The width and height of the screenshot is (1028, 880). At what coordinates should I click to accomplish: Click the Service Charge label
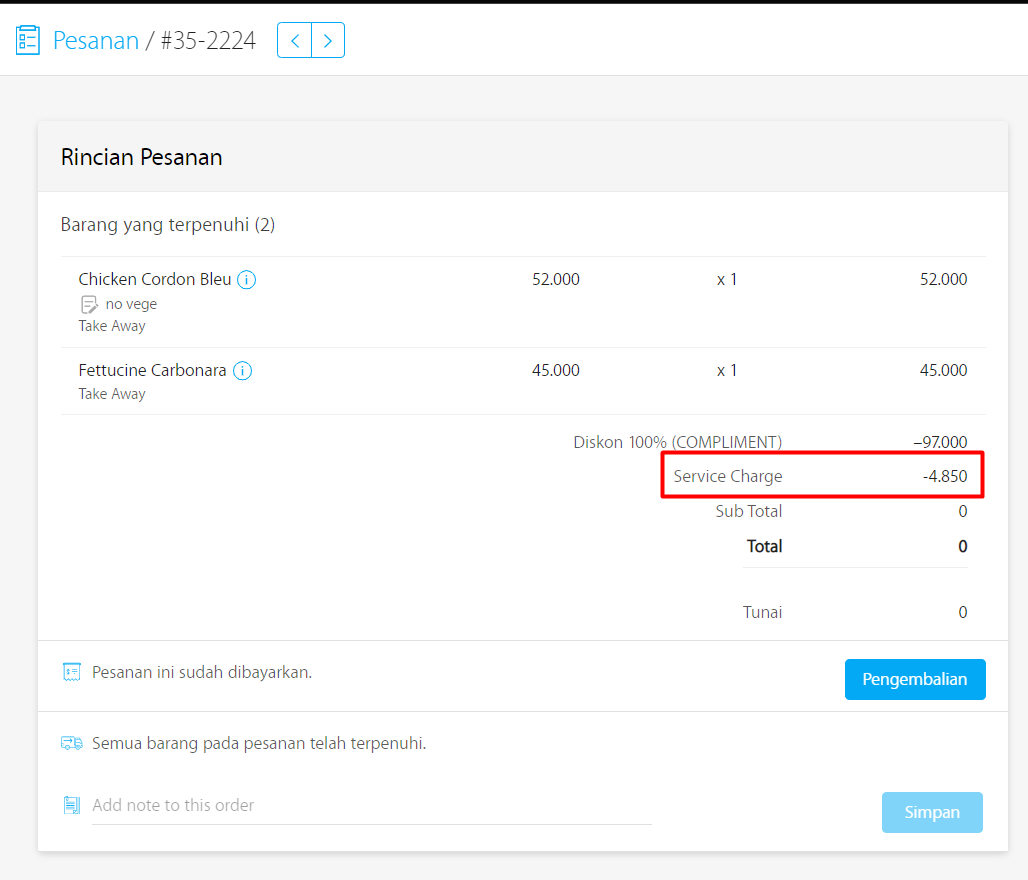pyautogui.click(x=728, y=476)
